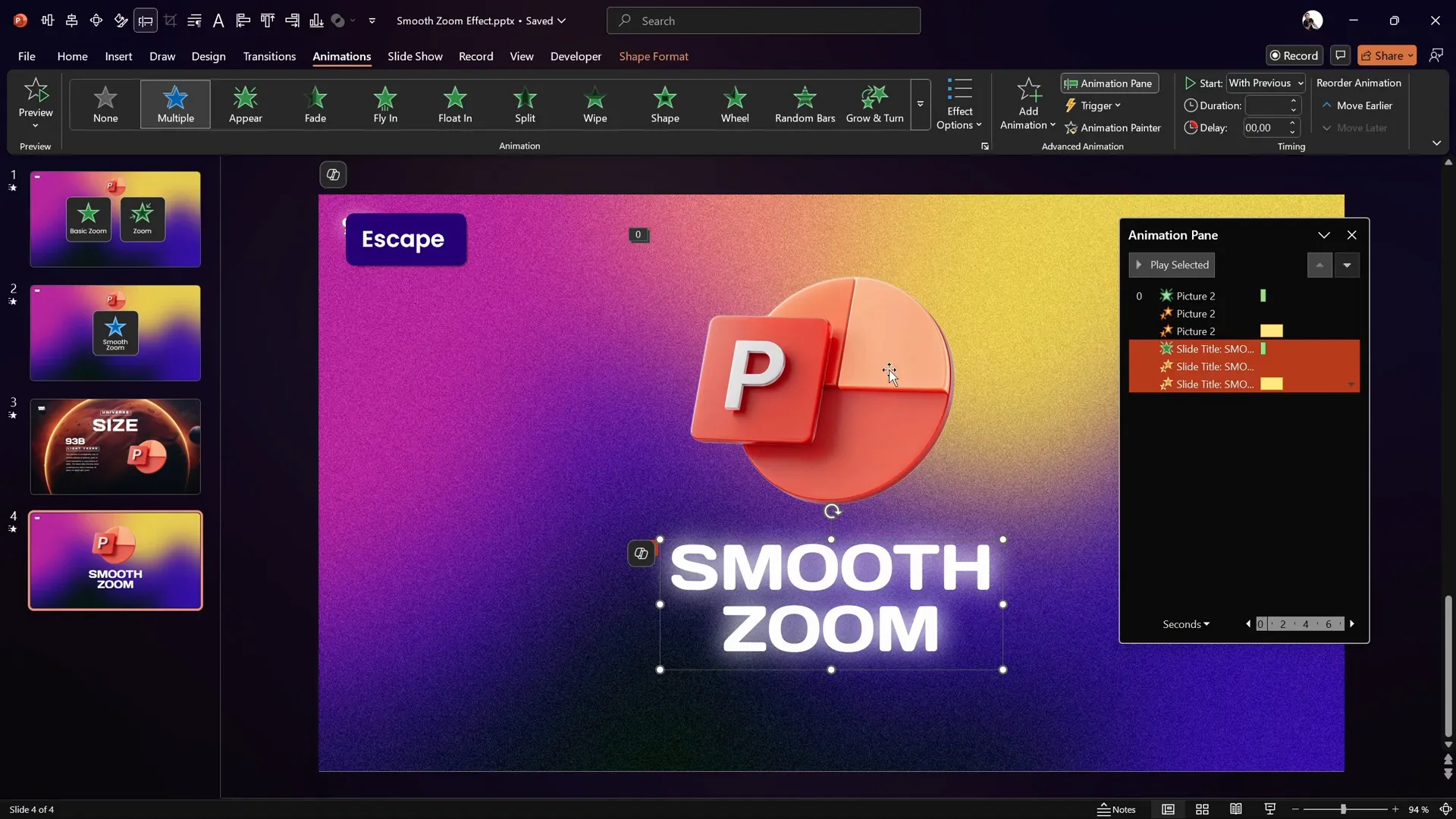This screenshot has width=1456, height=819.
Task: Open the File menu
Action: pos(27,56)
